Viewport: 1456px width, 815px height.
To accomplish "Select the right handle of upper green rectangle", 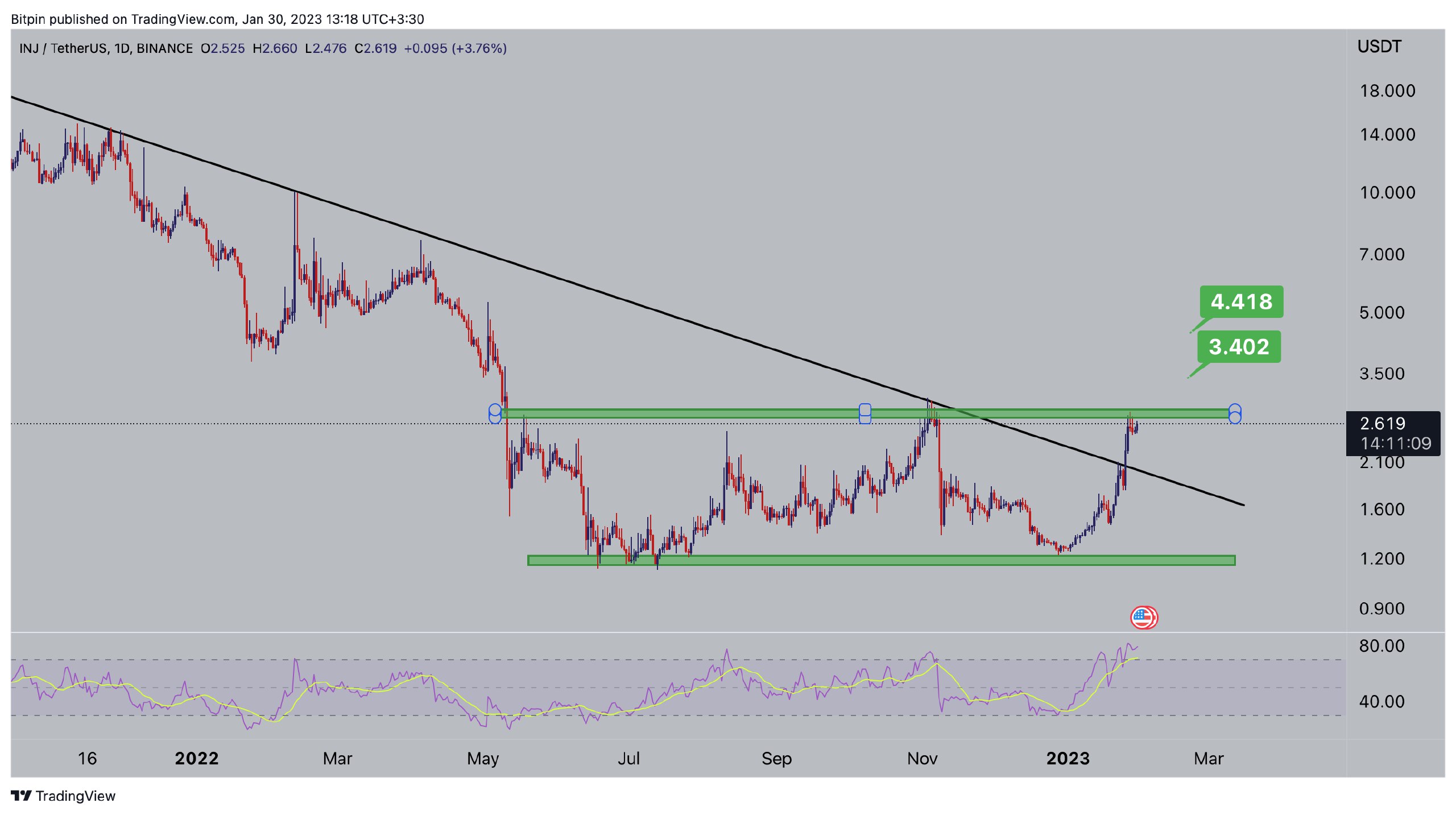I will pos(1235,413).
